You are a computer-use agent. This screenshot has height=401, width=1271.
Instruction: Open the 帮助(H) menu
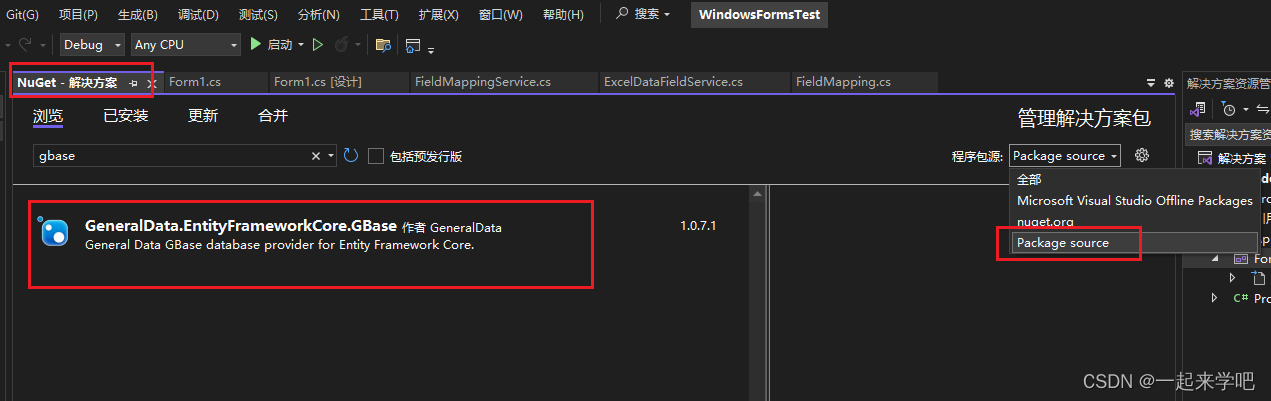[564, 15]
